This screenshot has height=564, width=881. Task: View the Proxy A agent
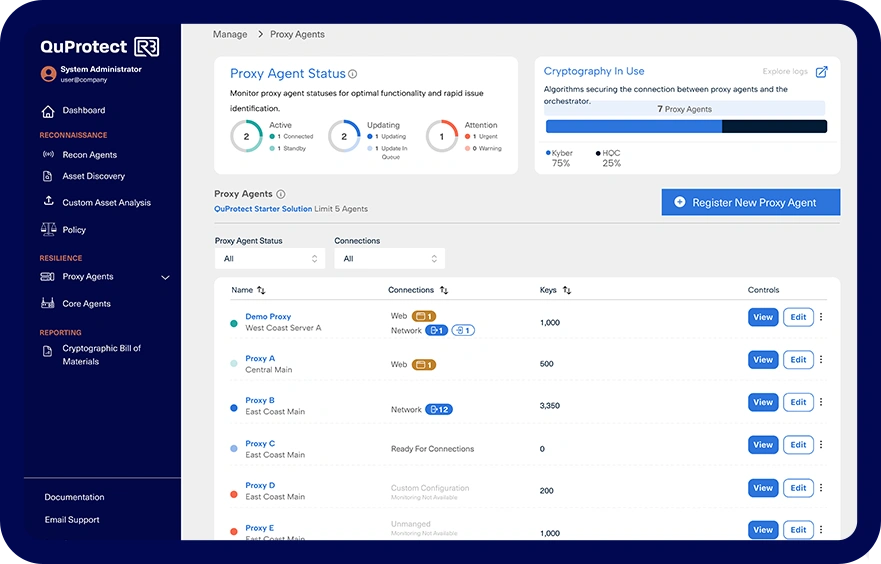763,360
